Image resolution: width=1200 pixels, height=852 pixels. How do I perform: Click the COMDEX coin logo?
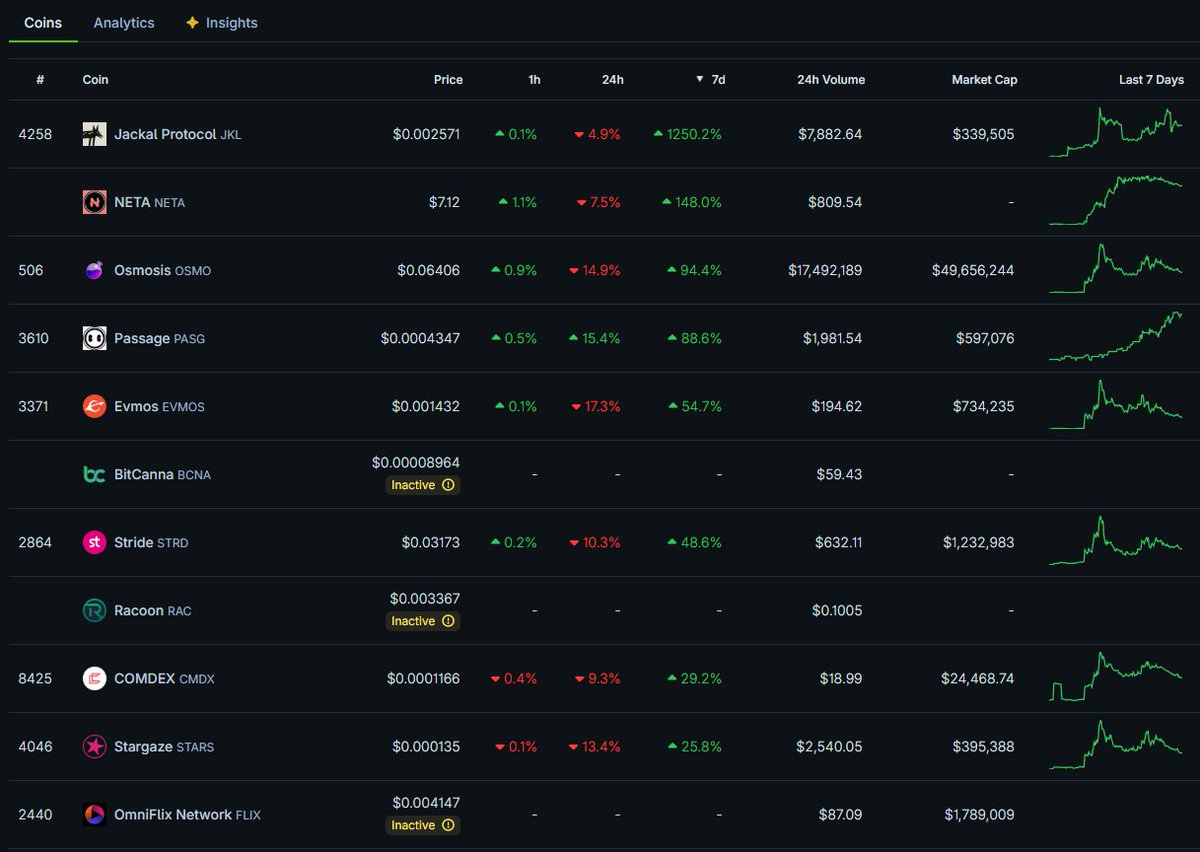click(94, 678)
